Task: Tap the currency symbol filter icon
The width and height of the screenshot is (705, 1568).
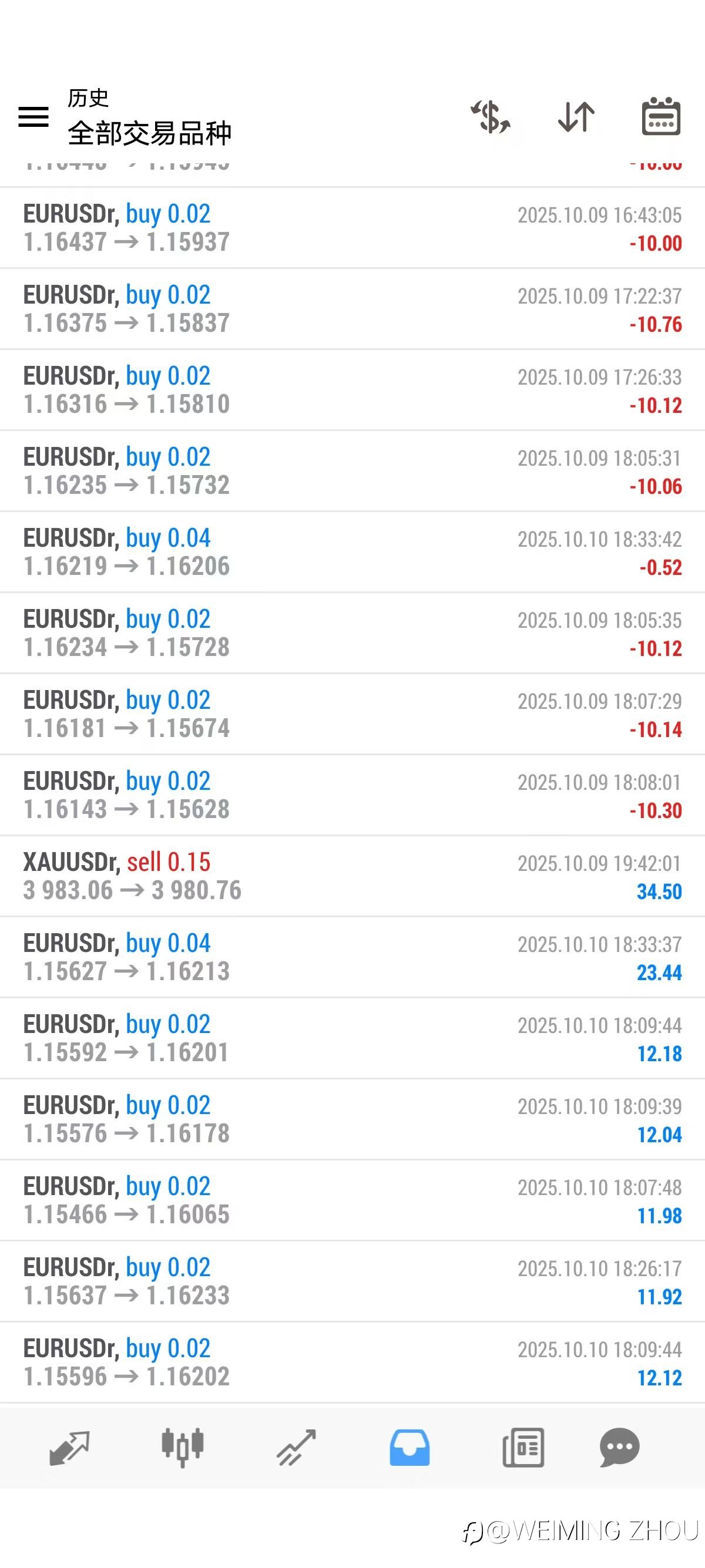Action: point(491,116)
